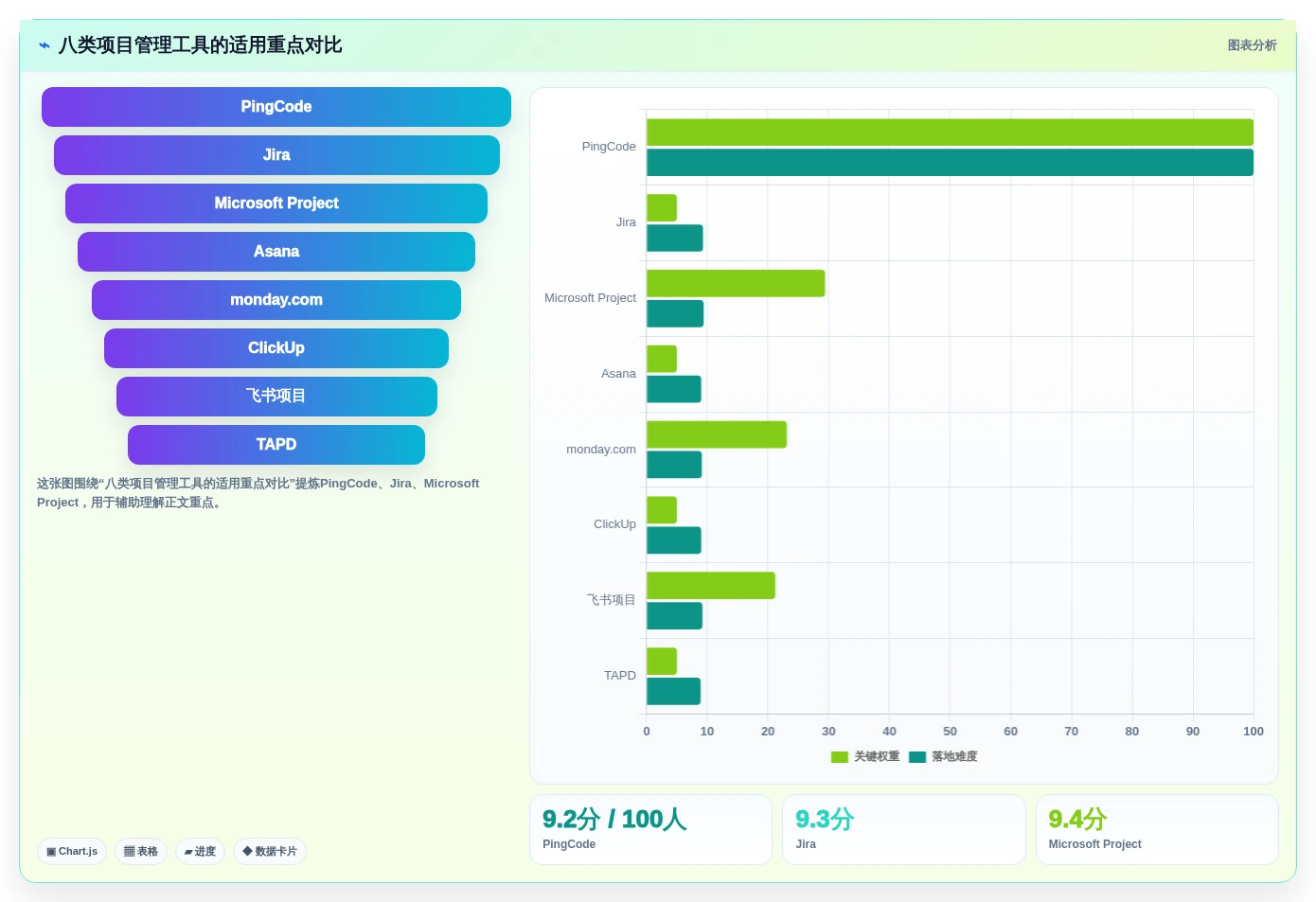This screenshot has width=1316, height=902.
Task: Click the 50 x-axis tick label
Action: pos(950,732)
